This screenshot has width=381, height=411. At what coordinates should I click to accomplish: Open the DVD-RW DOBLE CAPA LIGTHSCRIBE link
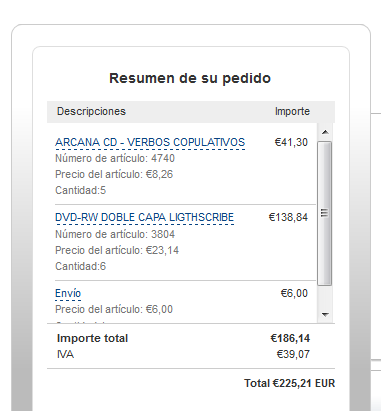144,217
